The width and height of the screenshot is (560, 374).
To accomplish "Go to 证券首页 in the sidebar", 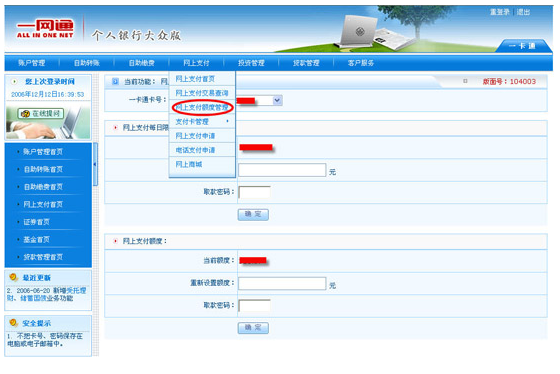I will [36, 222].
